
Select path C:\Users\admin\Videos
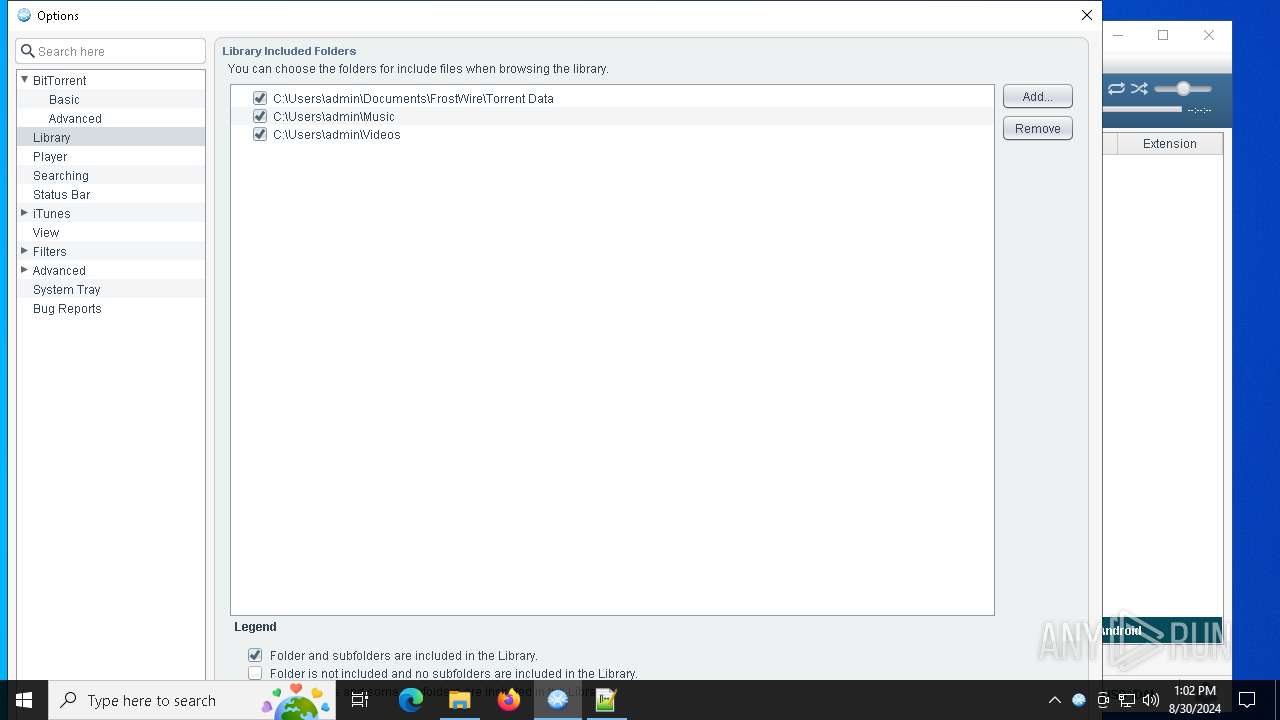(x=337, y=134)
